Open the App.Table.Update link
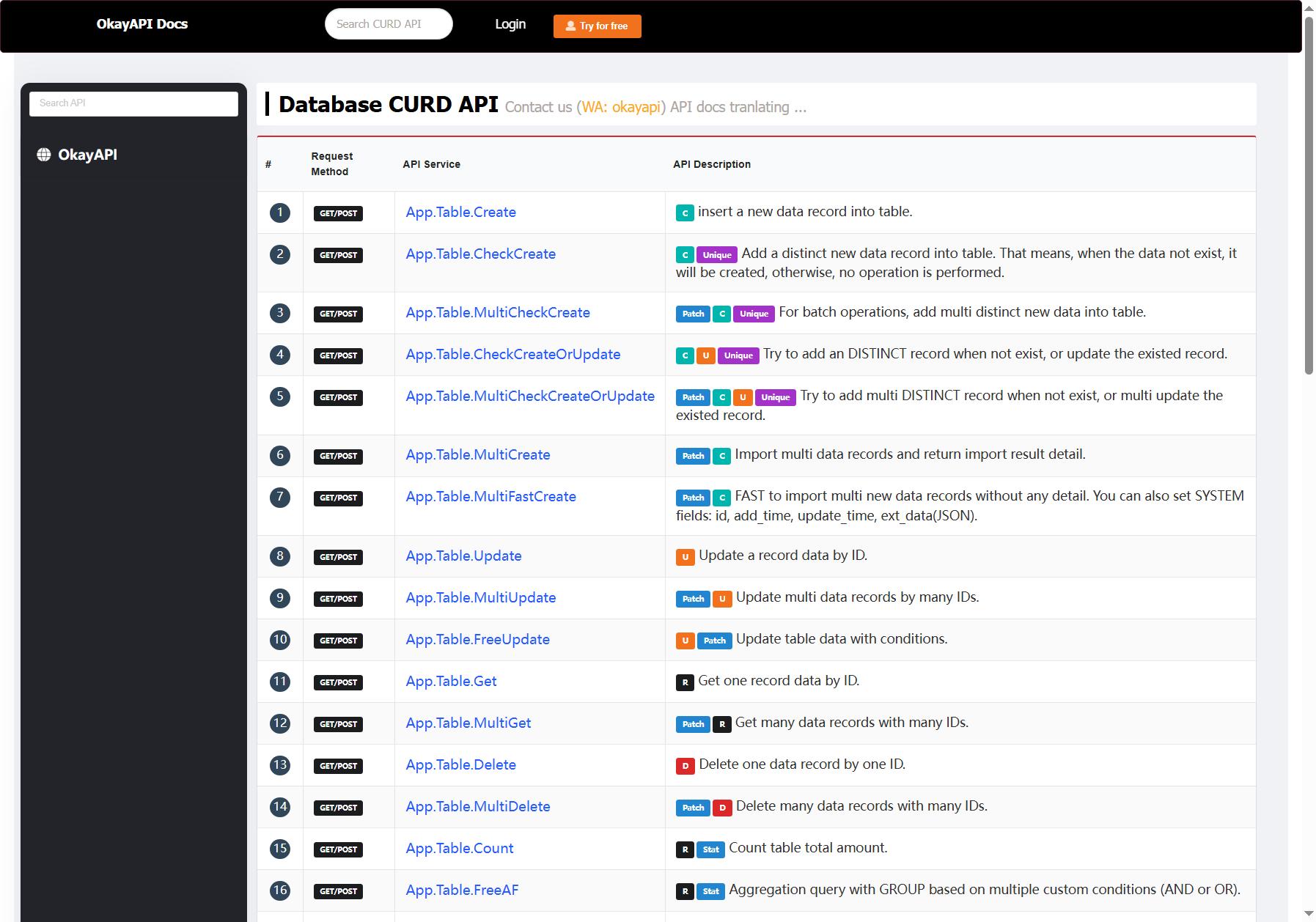The width and height of the screenshot is (1316, 922). coord(463,556)
